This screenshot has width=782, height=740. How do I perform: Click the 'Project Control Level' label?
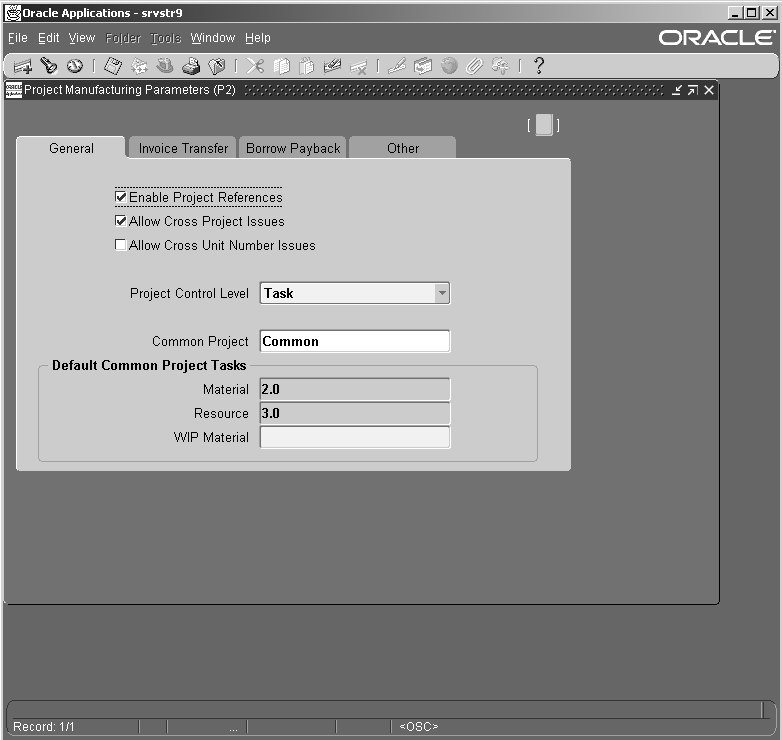(189, 293)
